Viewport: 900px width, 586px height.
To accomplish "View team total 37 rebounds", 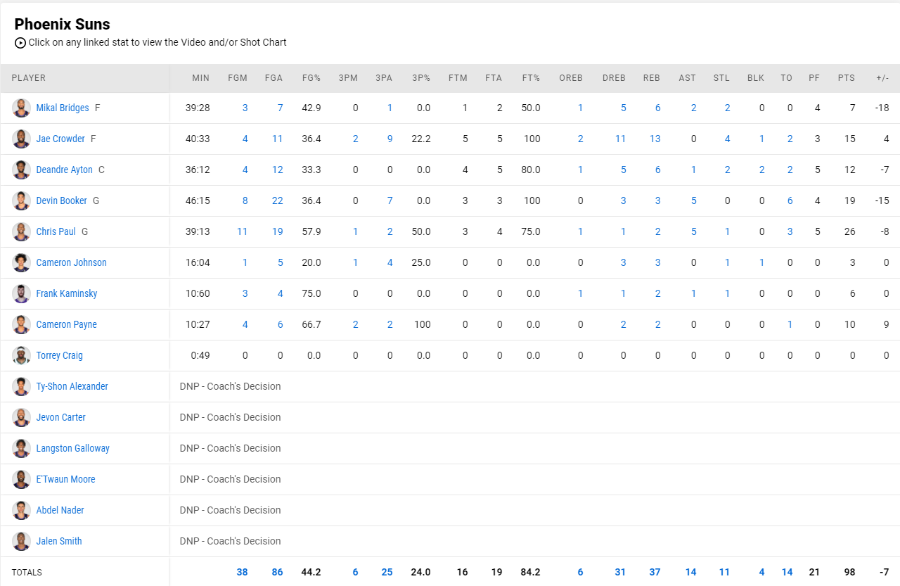I will click(655, 572).
